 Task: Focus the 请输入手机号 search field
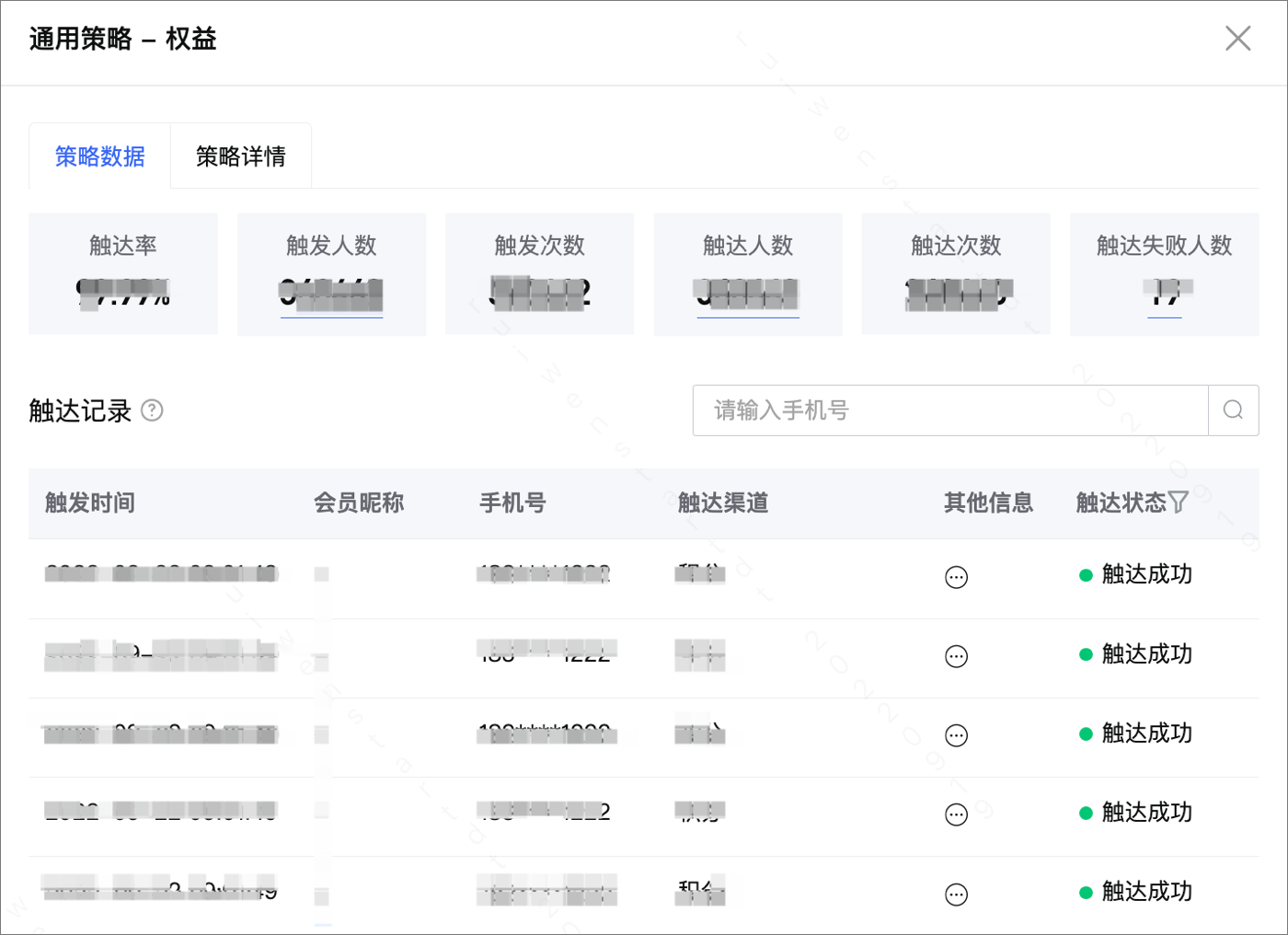coord(950,410)
